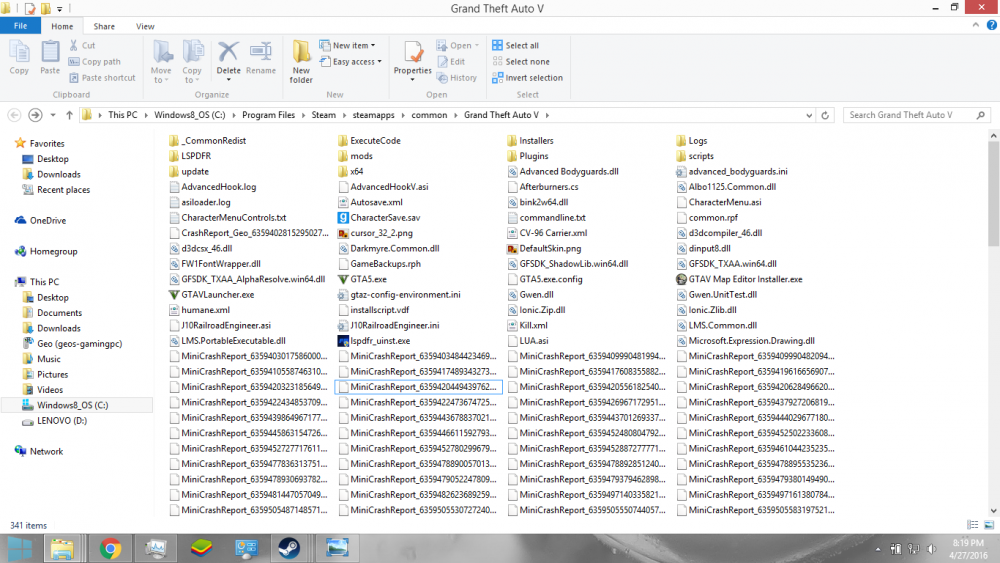Screen dimensions: 1000x563
Task: Open Steam from the taskbar
Action: 288,548
